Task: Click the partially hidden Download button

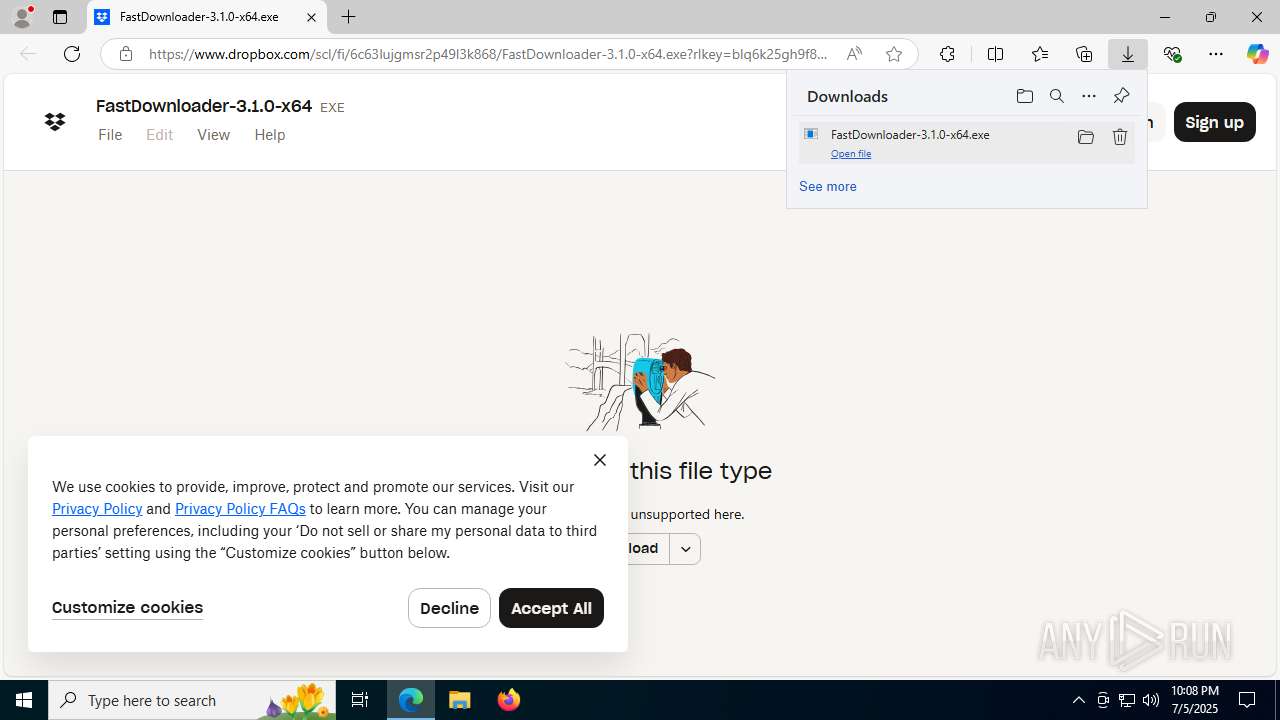Action: pos(648,548)
